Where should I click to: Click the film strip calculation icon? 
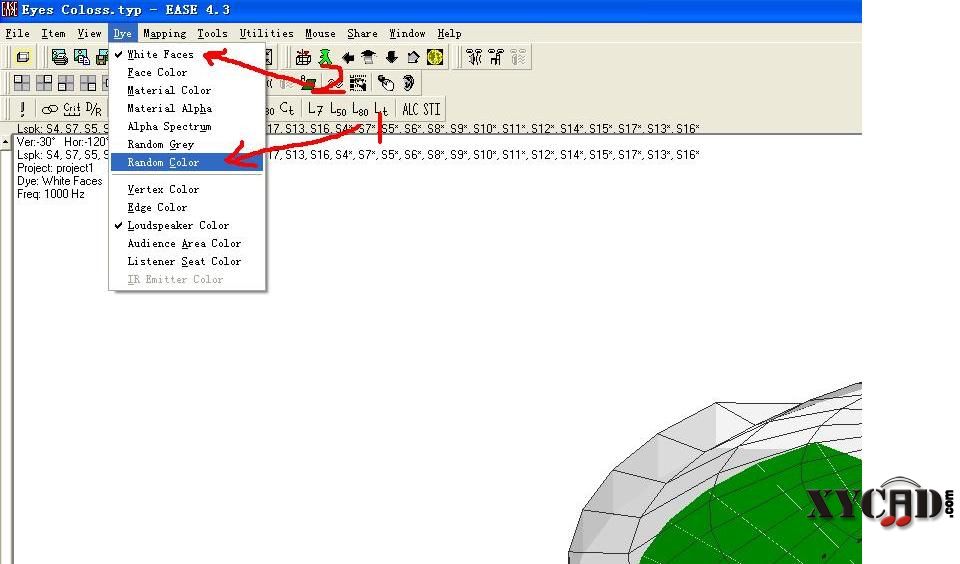coord(358,83)
